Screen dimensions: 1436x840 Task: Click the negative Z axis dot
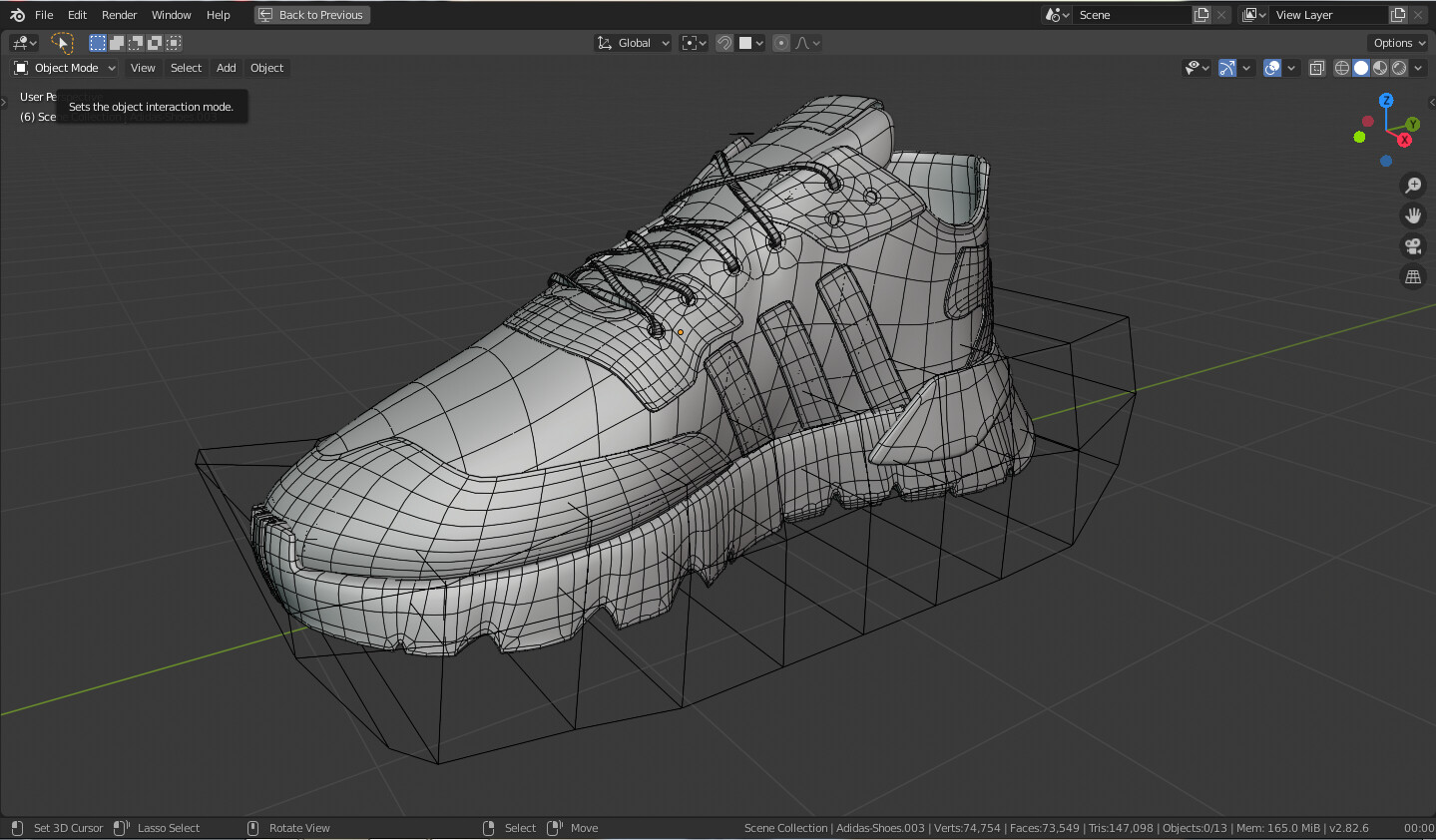[1386, 161]
